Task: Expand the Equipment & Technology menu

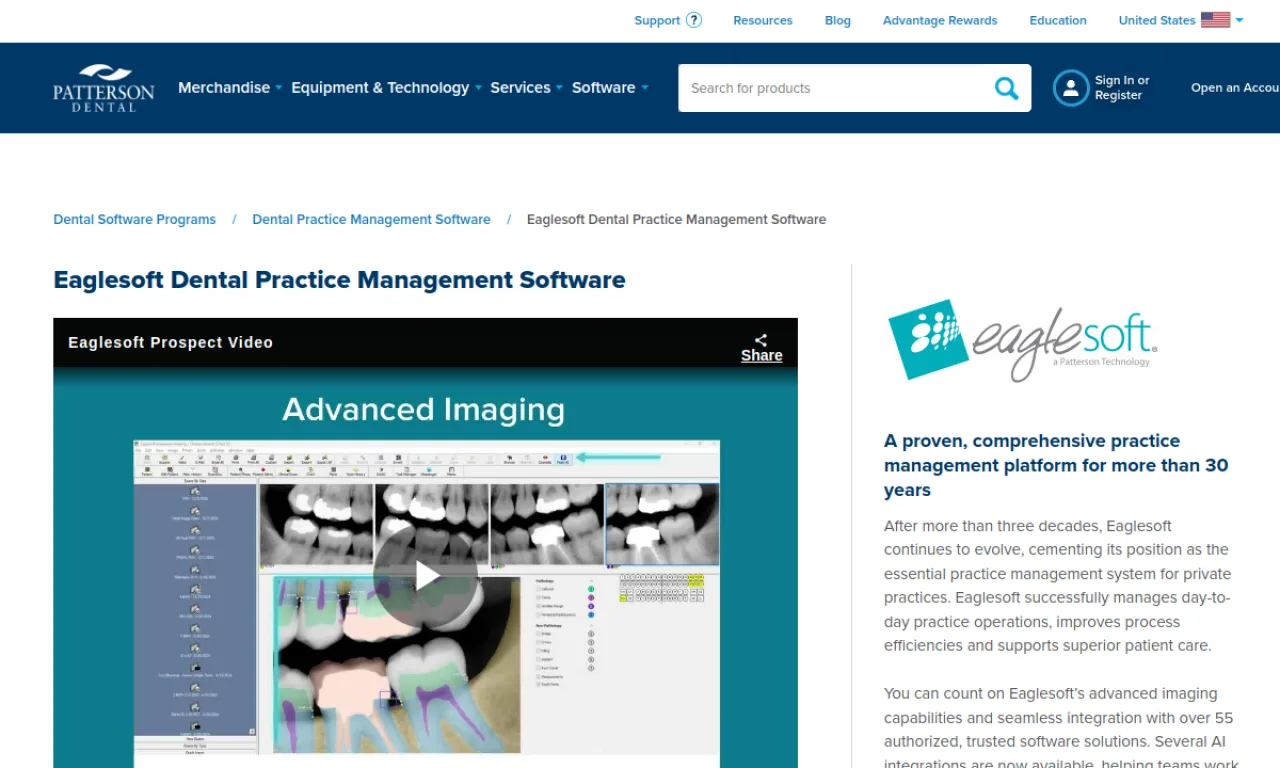Action: pyautogui.click(x=387, y=88)
